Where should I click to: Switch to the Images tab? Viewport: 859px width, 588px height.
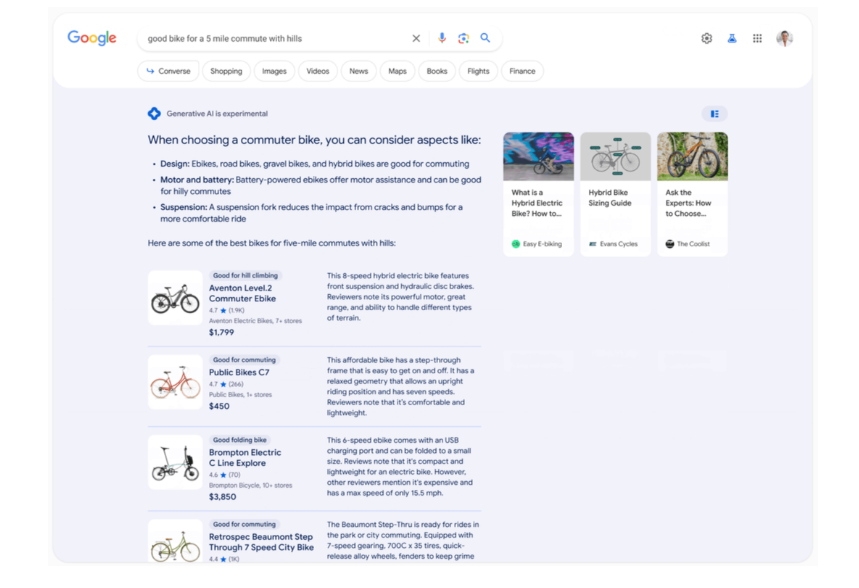coord(274,71)
